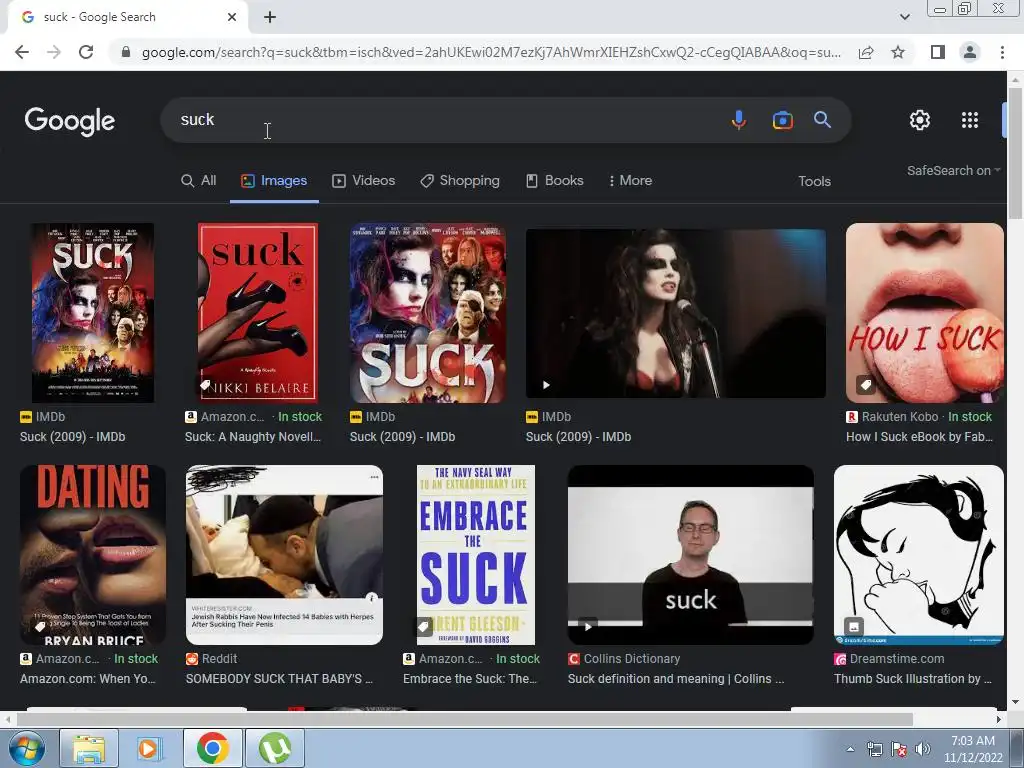This screenshot has height=768, width=1024.
Task: Open a new browser tab
Action: pos(270,18)
